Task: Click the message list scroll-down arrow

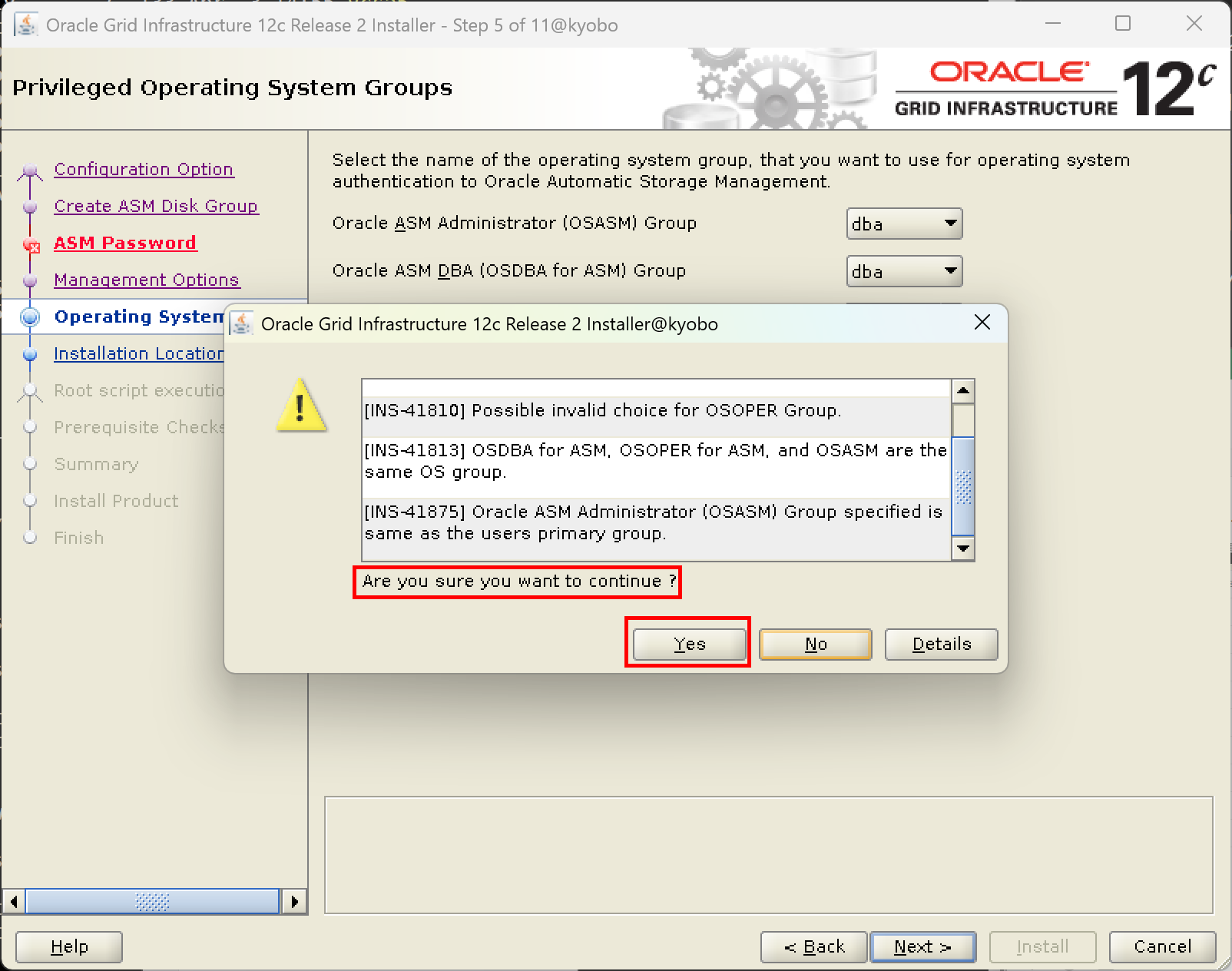Action: coord(963,548)
